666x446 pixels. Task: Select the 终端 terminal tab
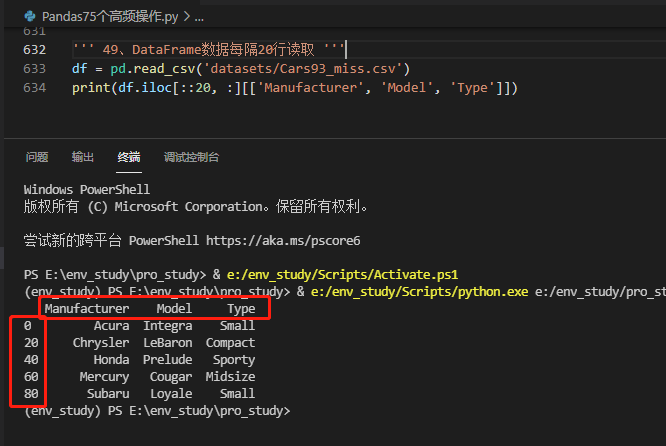coord(129,157)
